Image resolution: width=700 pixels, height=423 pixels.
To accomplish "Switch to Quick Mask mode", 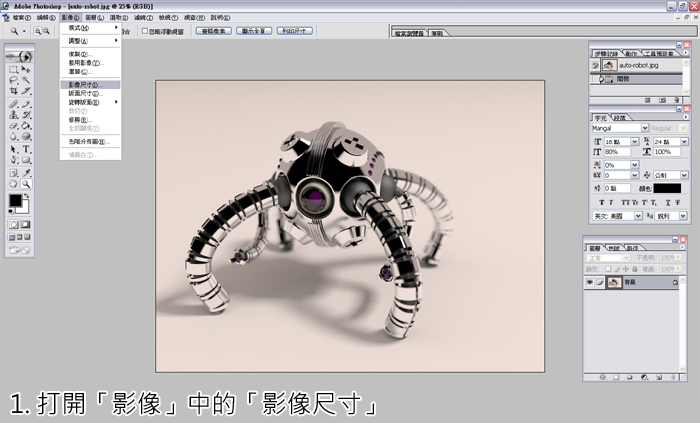I will coord(25,224).
